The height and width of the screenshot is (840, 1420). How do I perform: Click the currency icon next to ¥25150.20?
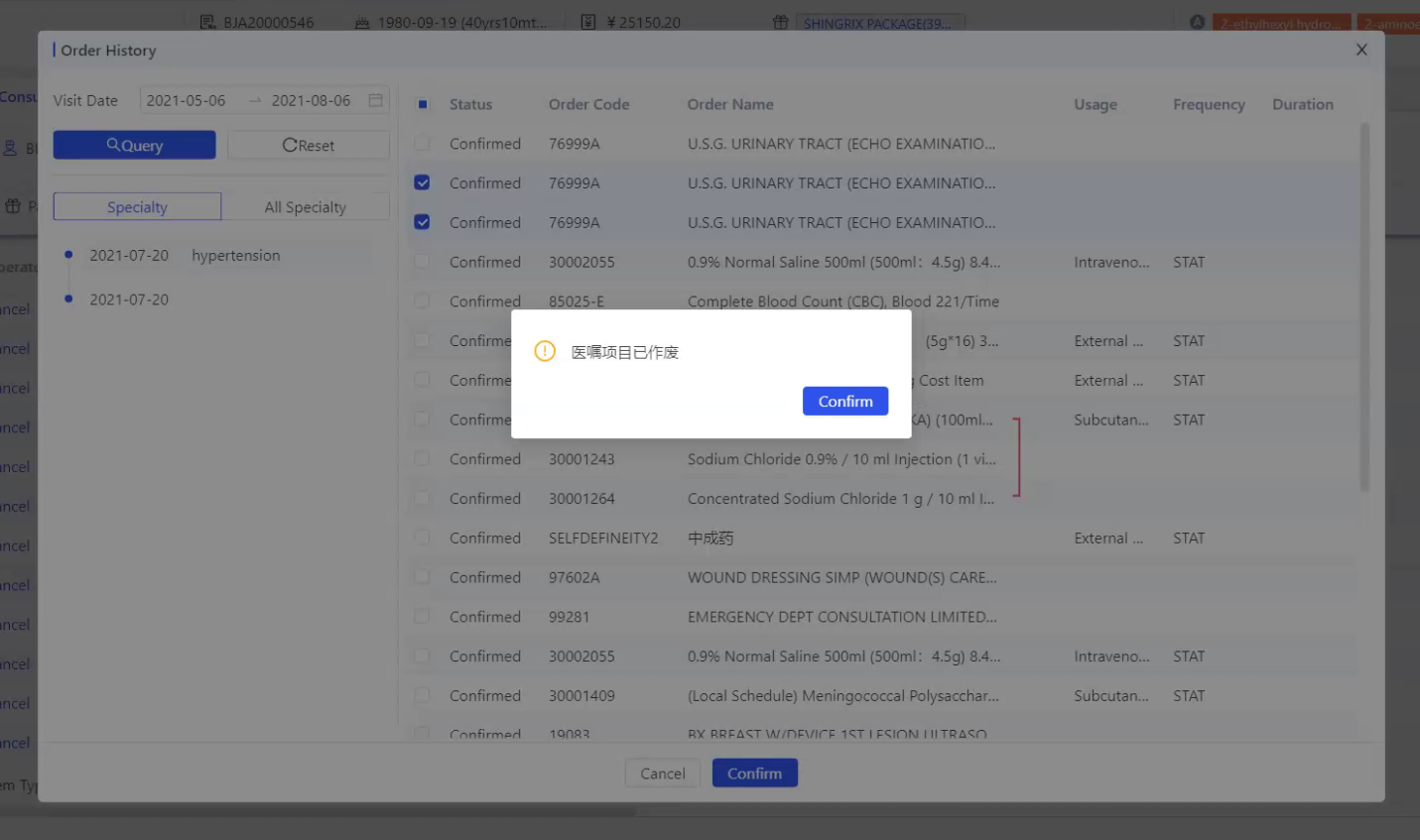[x=589, y=21]
